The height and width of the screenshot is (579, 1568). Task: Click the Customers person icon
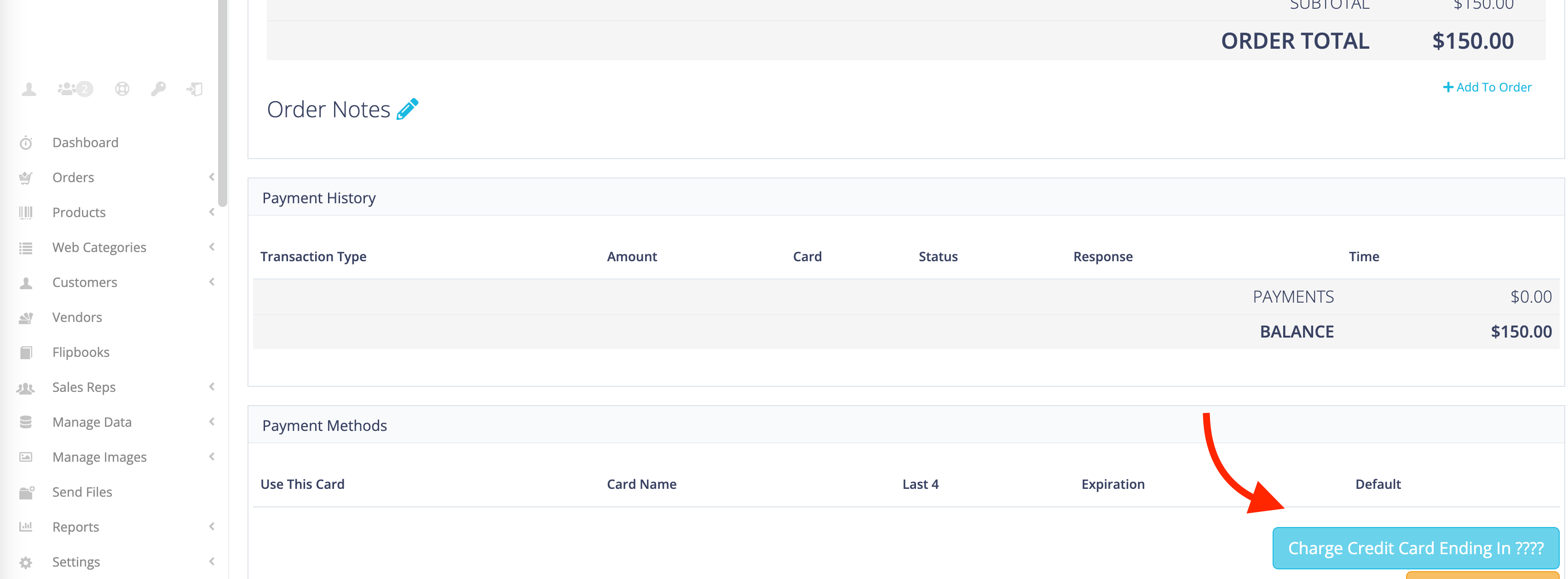tap(26, 283)
